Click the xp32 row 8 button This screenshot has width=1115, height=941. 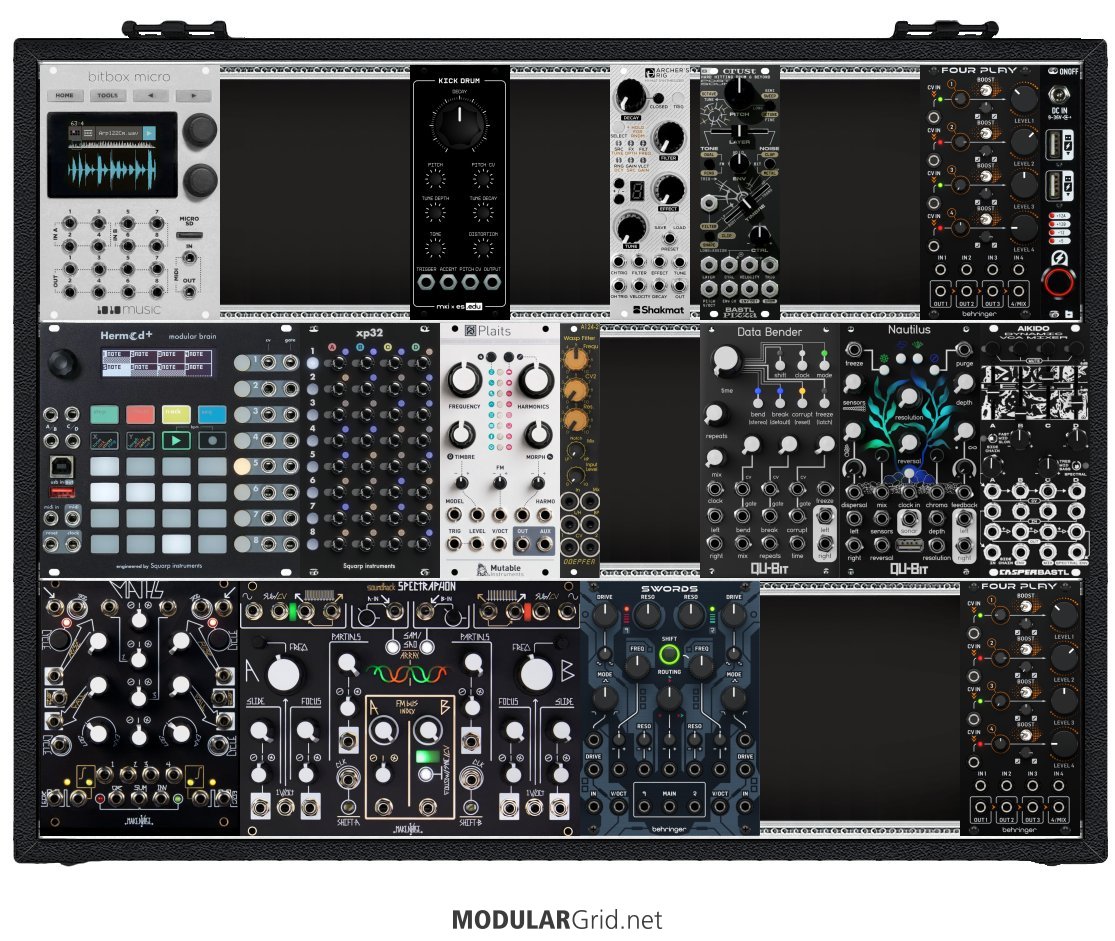pyautogui.click(x=313, y=544)
